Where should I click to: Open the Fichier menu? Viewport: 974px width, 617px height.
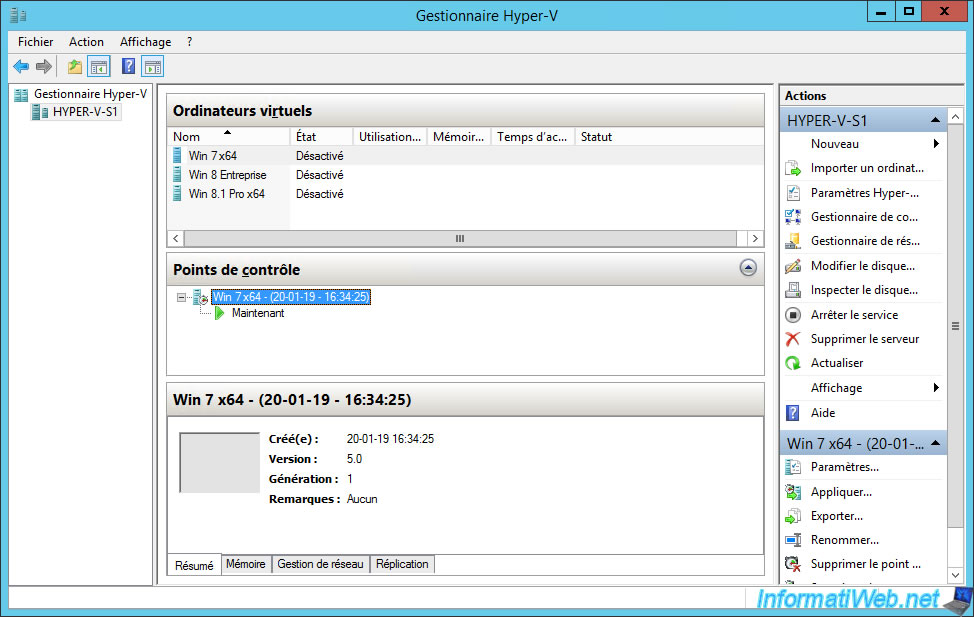click(x=35, y=42)
